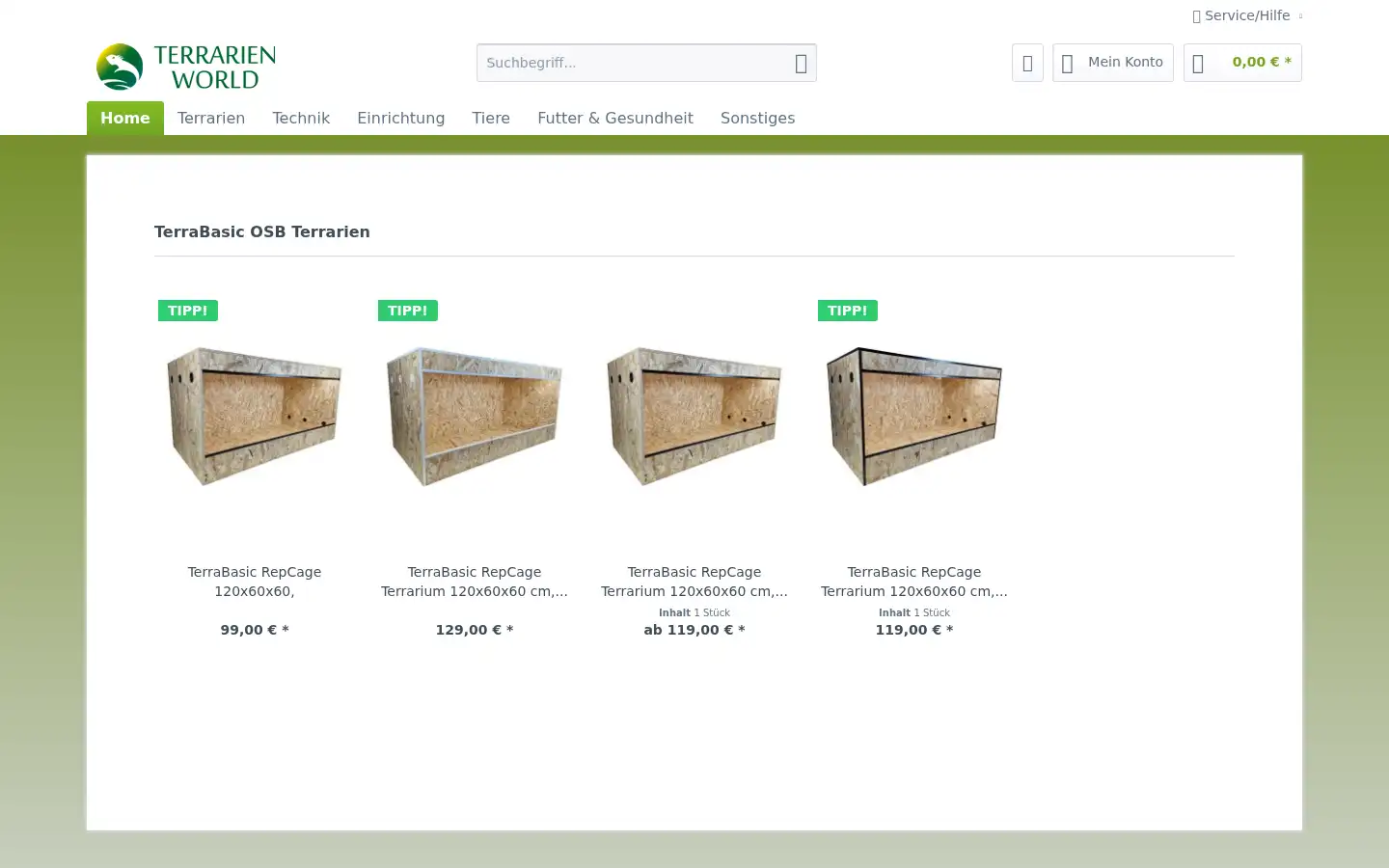
Task: Open the Service/Hilfe dropdown
Action: coord(1247,15)
